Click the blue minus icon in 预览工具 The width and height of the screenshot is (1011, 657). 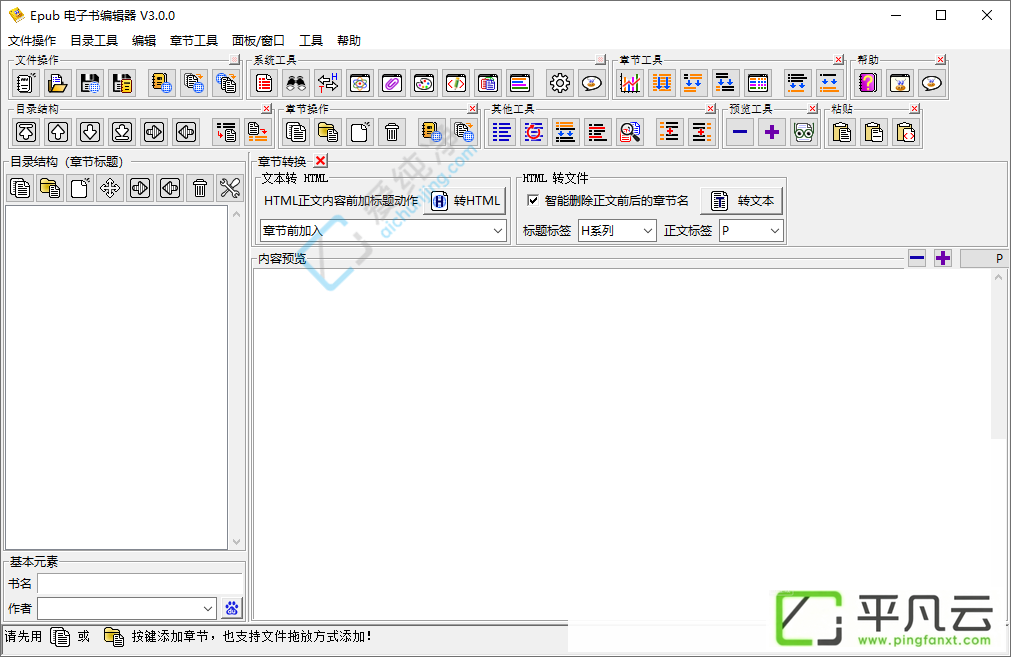click(740, 132)
